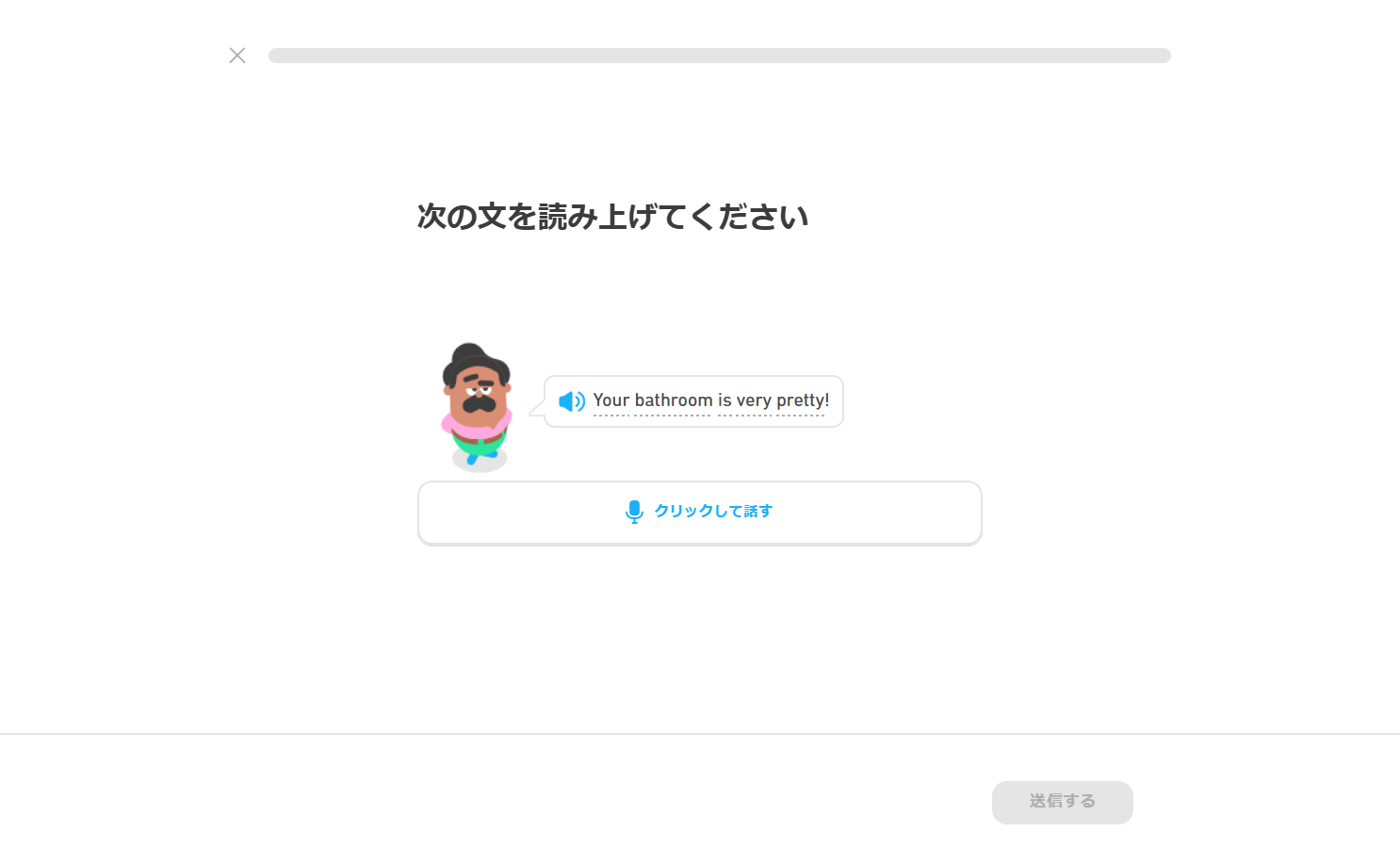Click the word "bathroom" for a hint
This screenshot has width=1400, height=865.
(673, 400)
